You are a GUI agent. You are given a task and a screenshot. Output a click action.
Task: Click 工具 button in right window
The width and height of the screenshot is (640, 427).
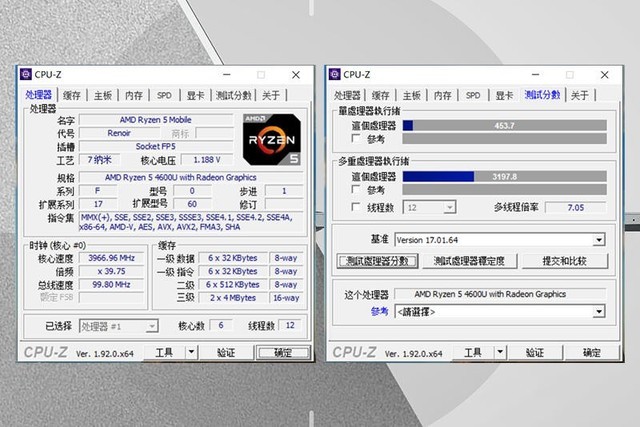473,352
